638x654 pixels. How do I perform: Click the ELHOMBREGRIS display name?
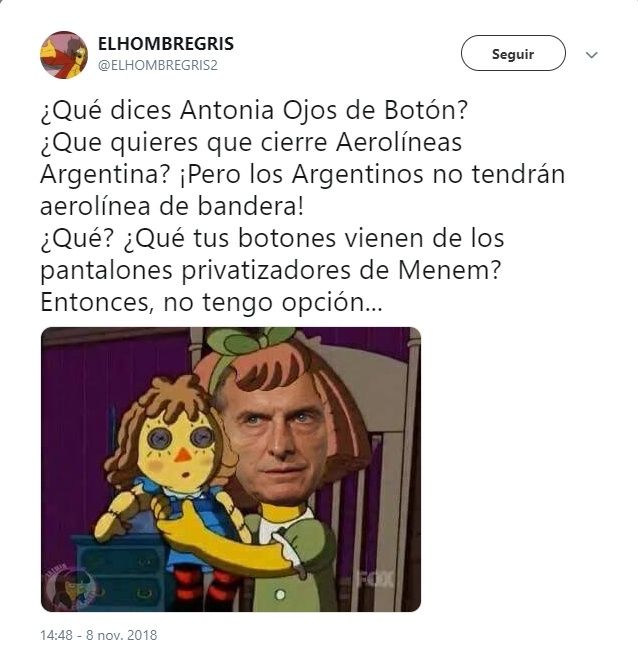click(166, 44)
